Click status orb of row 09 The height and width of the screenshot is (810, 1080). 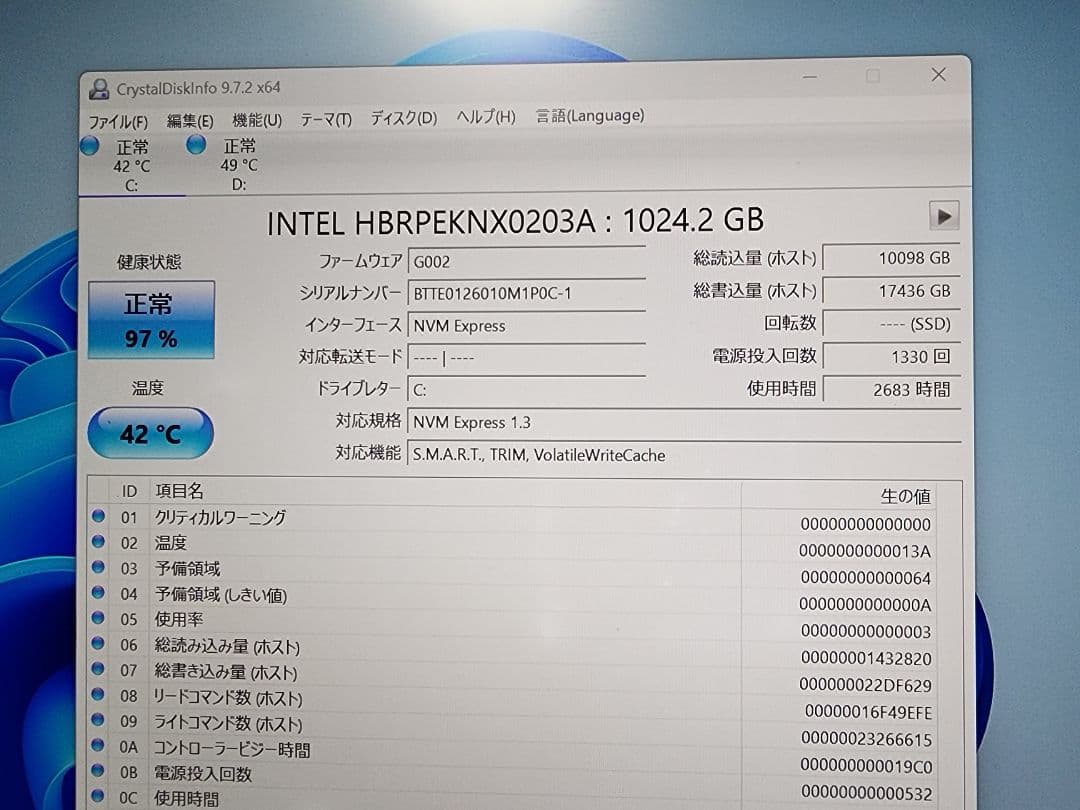98,720
